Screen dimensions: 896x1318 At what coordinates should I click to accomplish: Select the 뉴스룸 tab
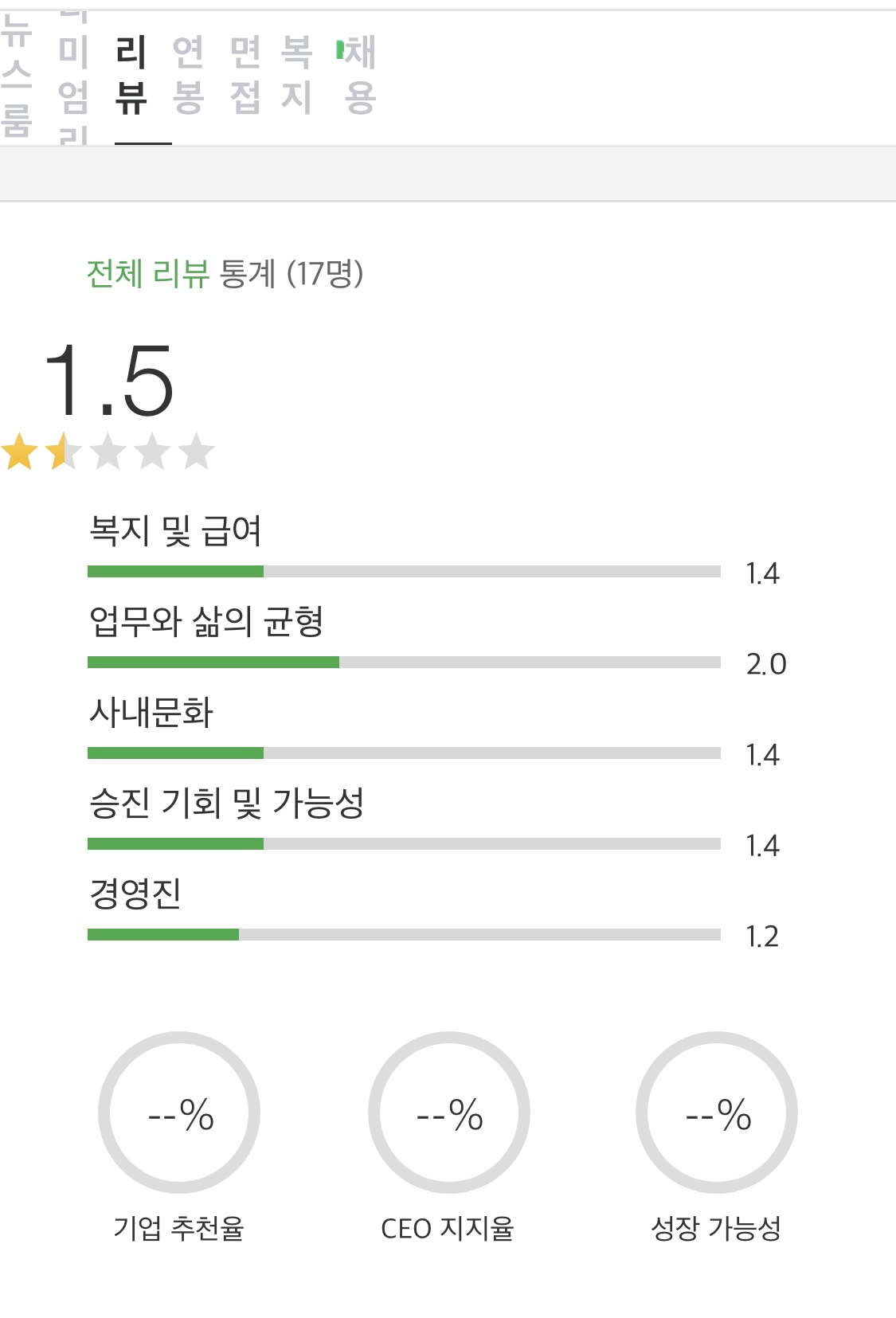16,76
